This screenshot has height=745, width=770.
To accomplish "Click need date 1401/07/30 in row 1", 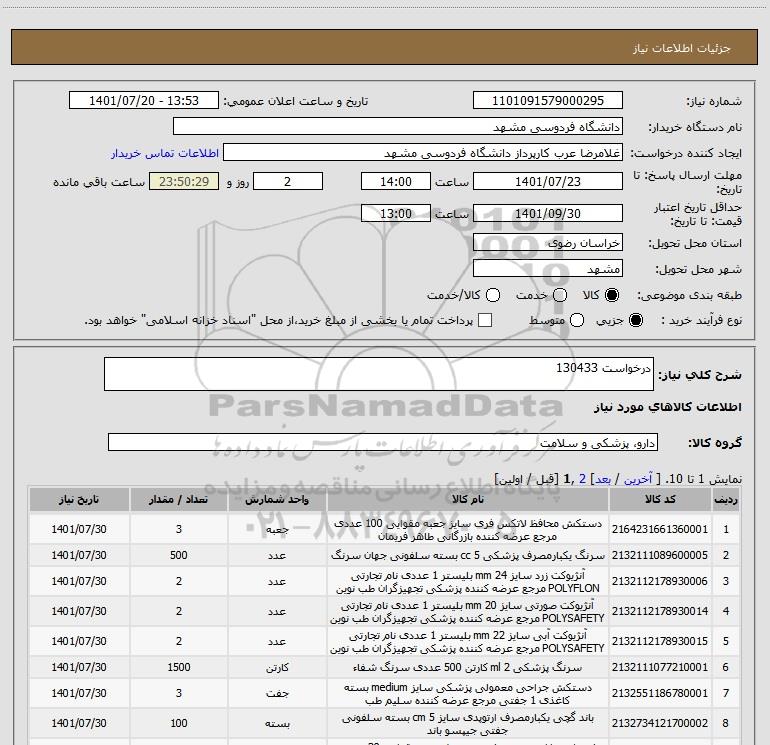I will (x=79, y=529).
